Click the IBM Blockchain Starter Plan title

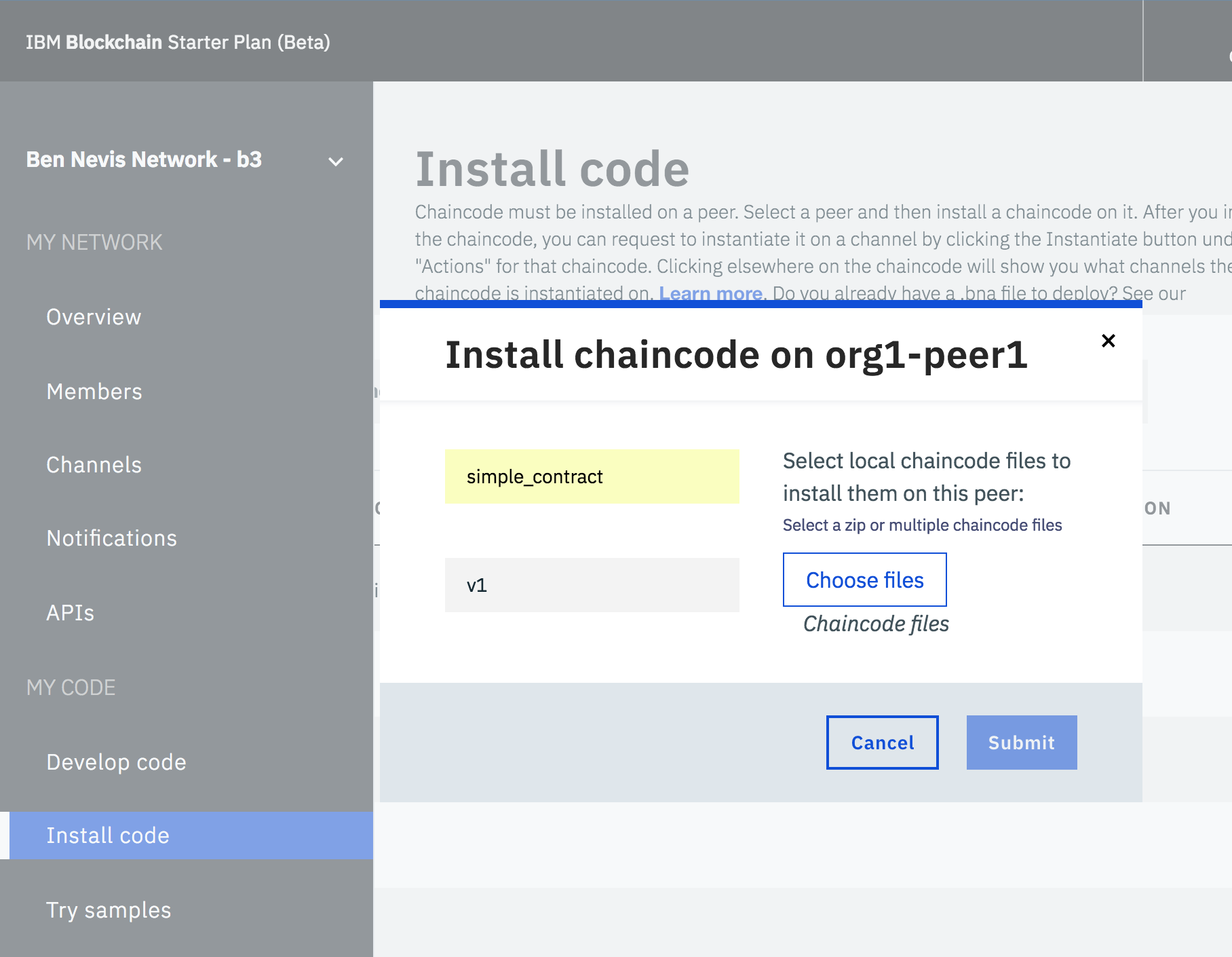(178, 42)
